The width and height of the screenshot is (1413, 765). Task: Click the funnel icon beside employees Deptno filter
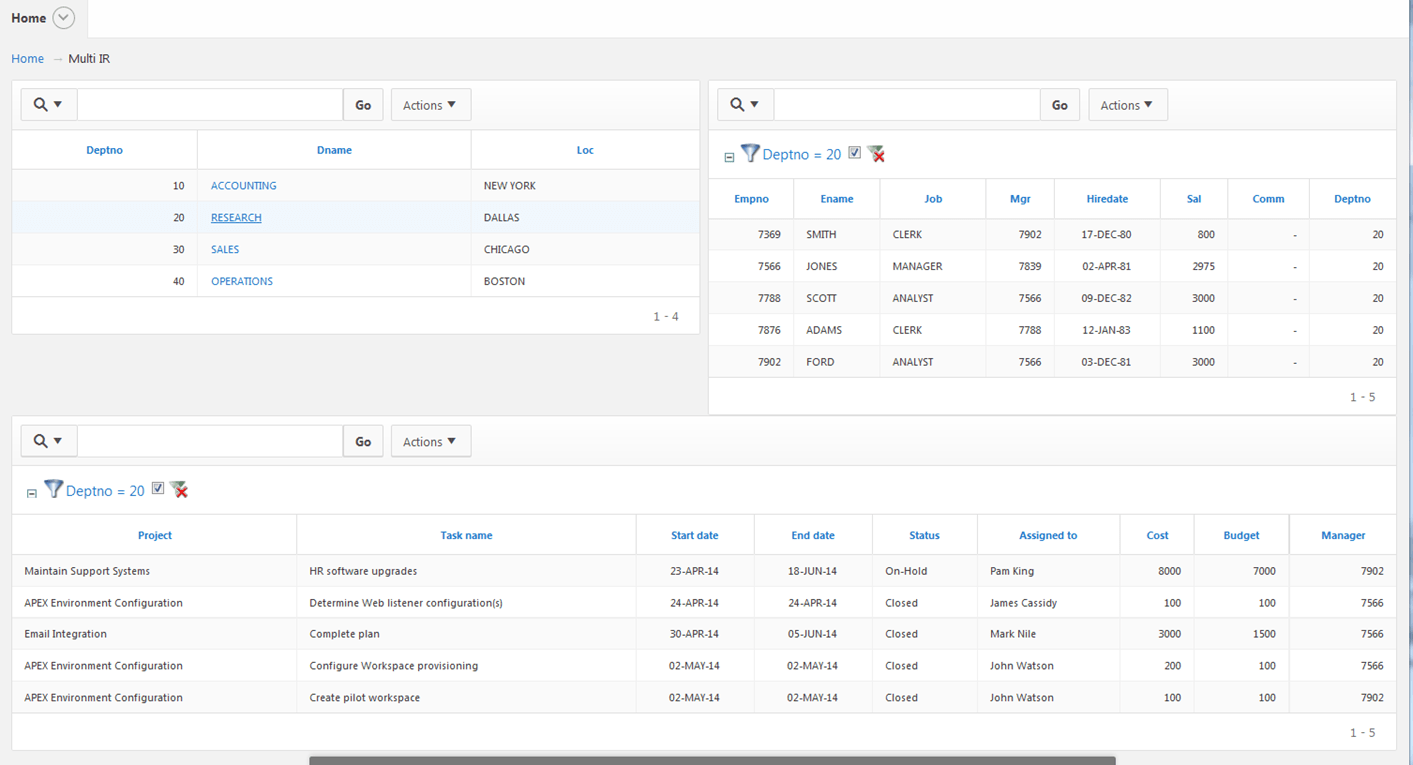(750, 154)
